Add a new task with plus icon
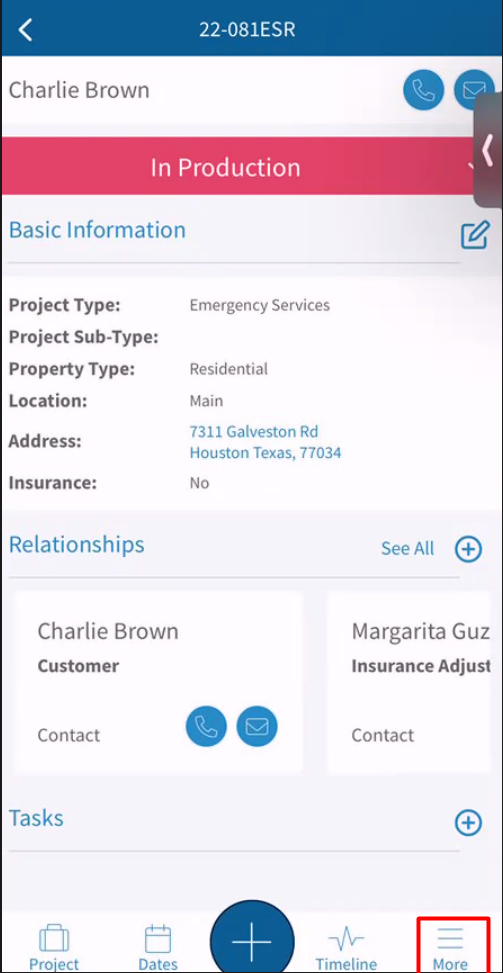Viewport: 503px width, 973px height. [468, 822]
